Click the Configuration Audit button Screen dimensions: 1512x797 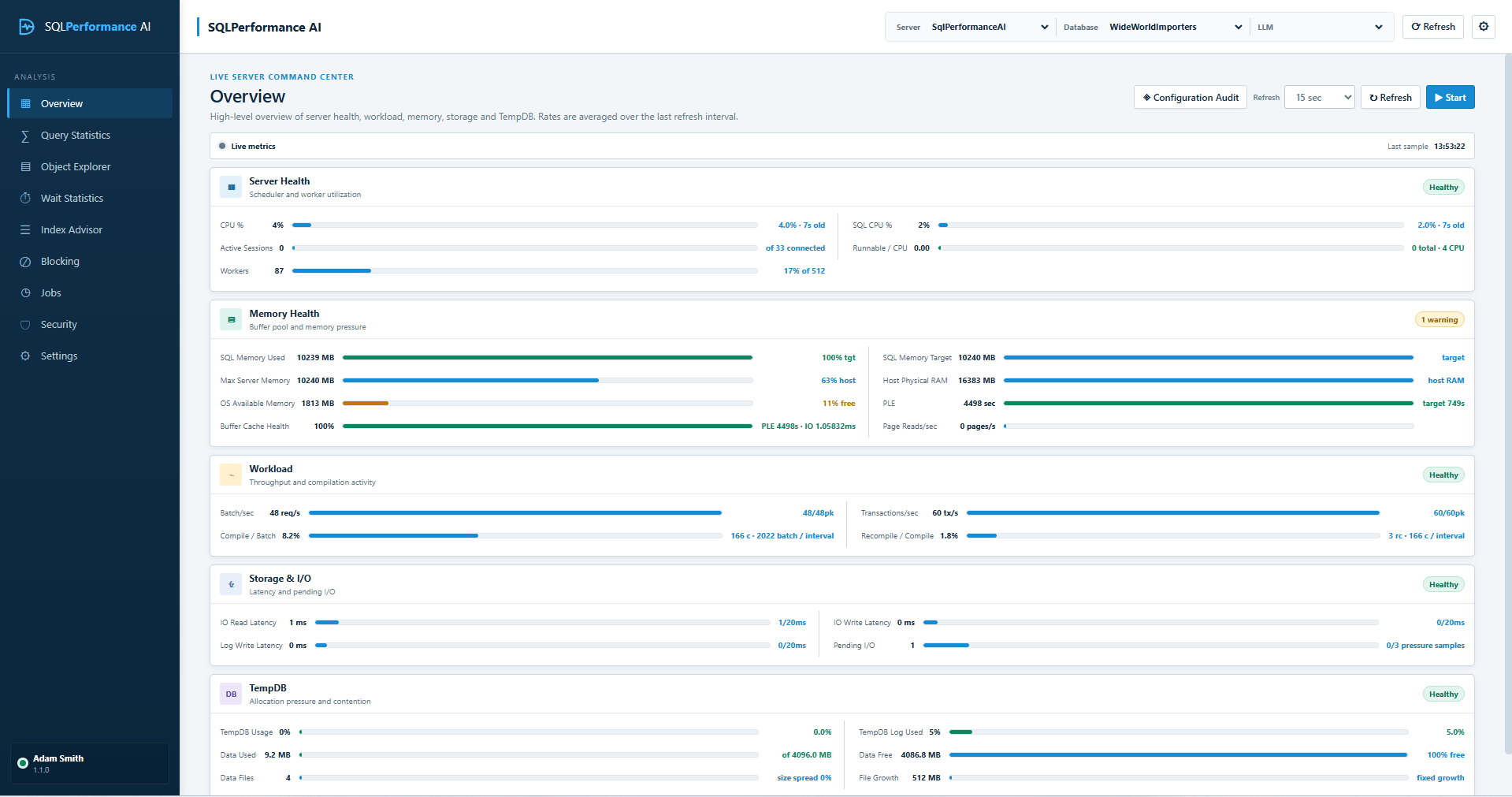[x=1191, y=98]
